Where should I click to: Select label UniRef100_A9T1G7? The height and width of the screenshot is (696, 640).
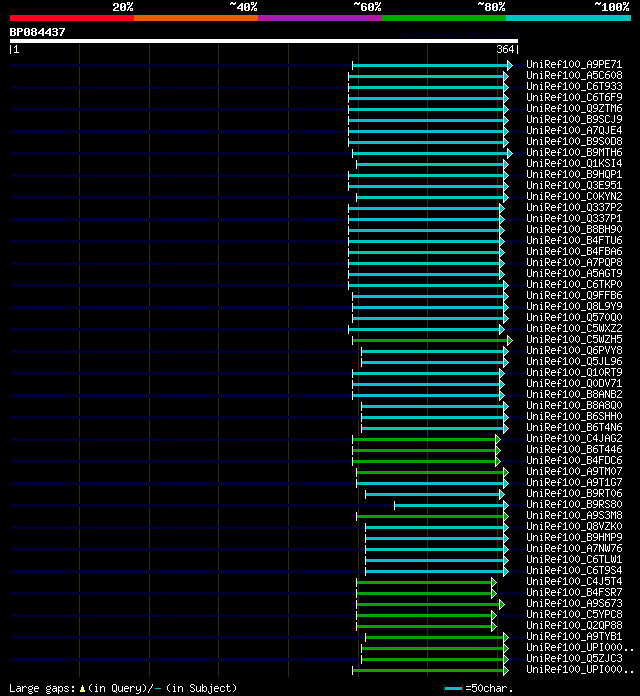coord(574,482)
